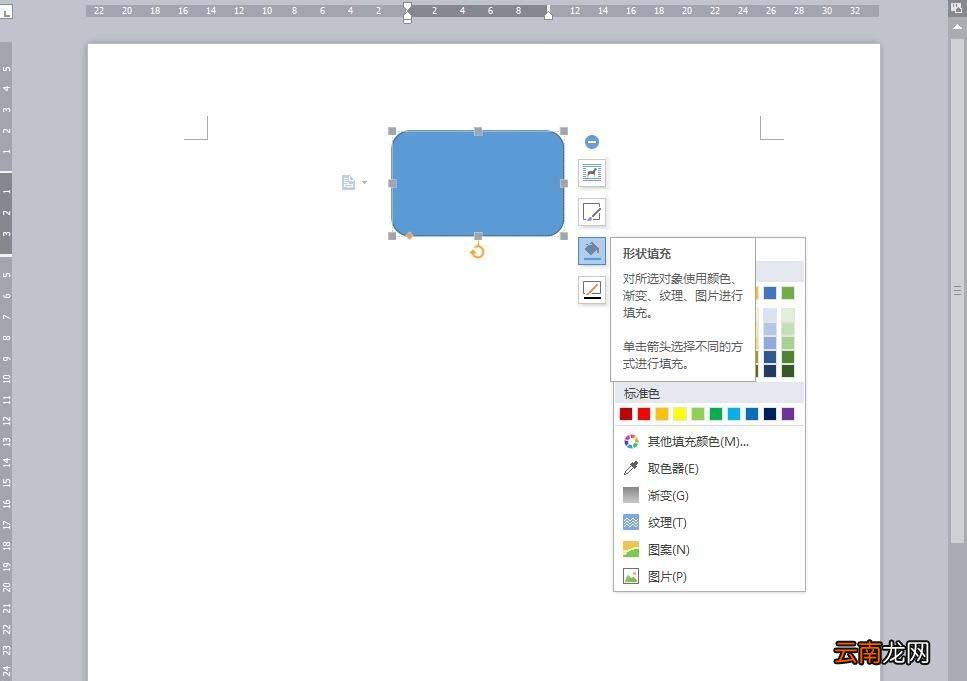Click the pattern icon beside 图案
Viewport: 967px width, 681px height.
coord(631,549)
